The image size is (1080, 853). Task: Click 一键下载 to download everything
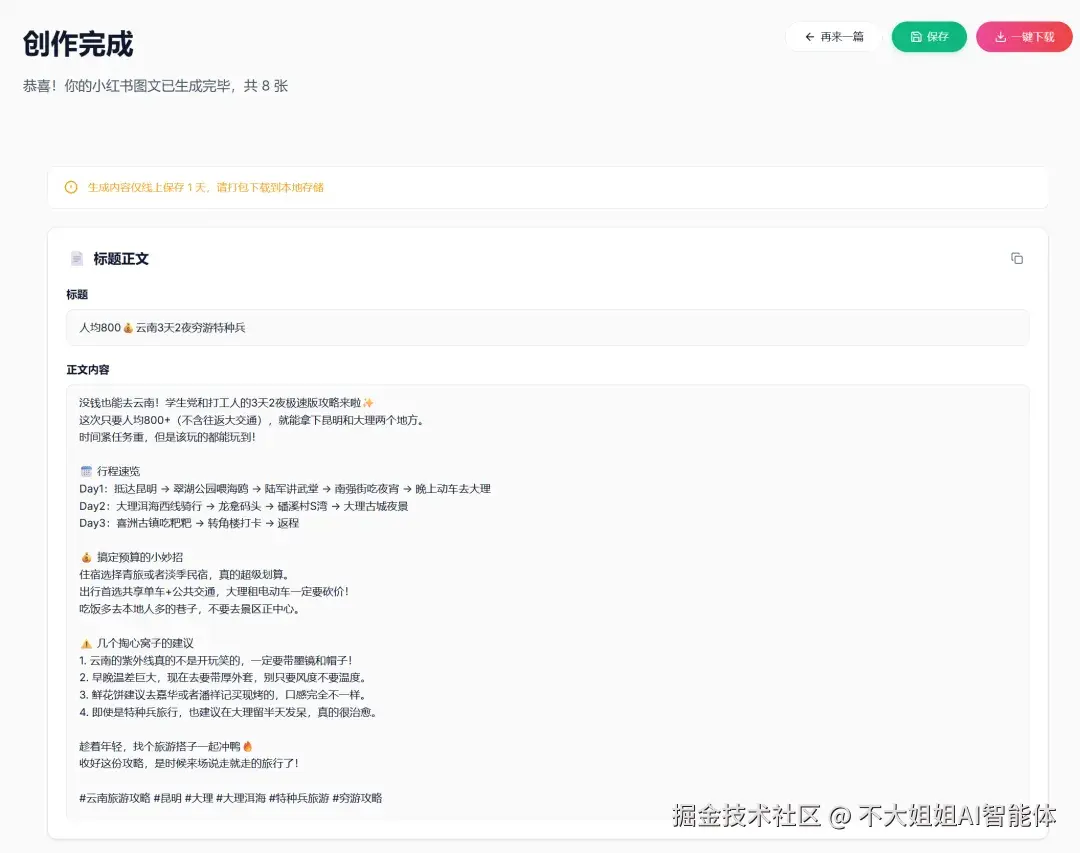click(x=1024, y=36)
